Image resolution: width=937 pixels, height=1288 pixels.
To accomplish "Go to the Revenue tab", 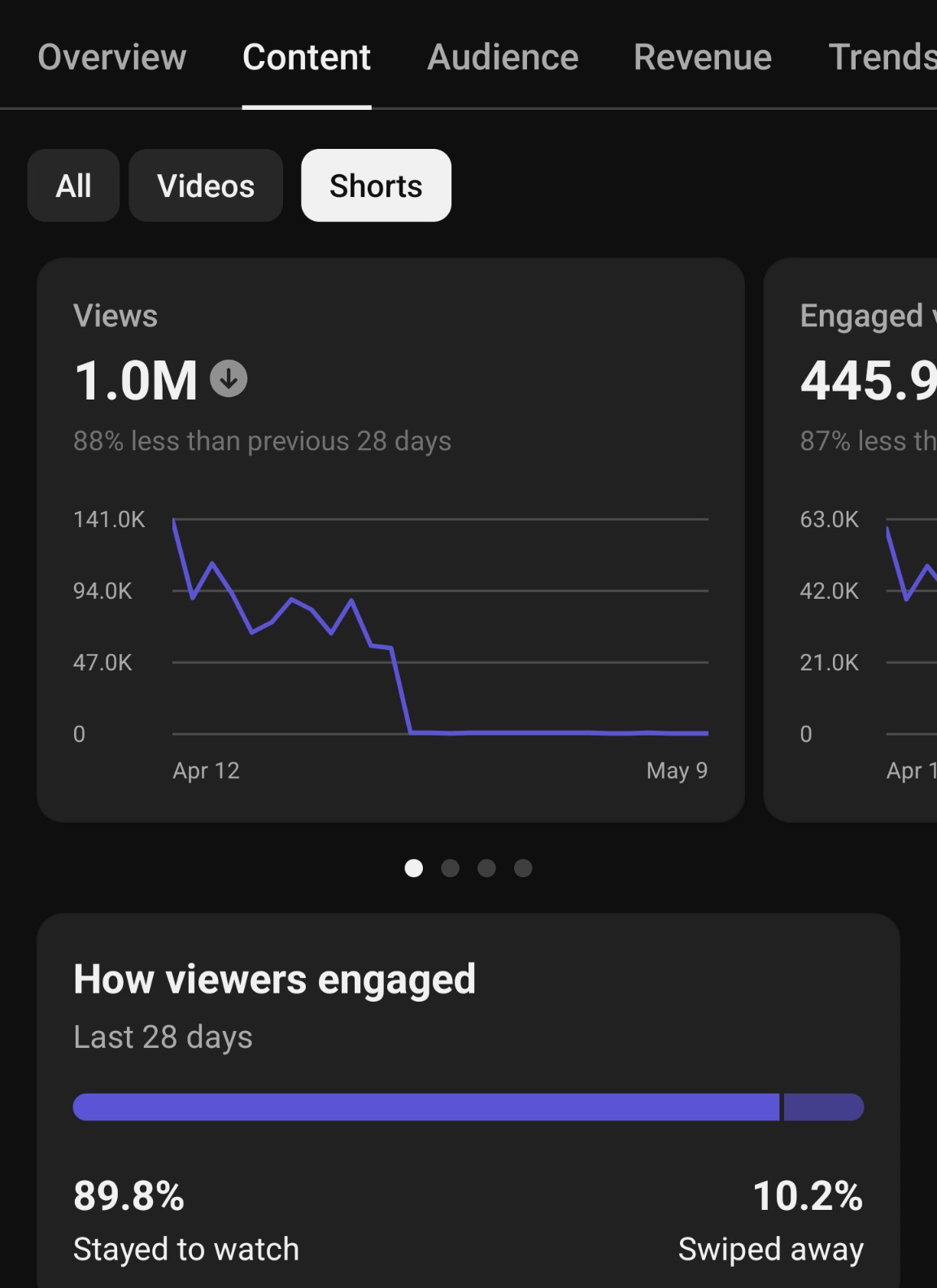I will coord(703,57).
